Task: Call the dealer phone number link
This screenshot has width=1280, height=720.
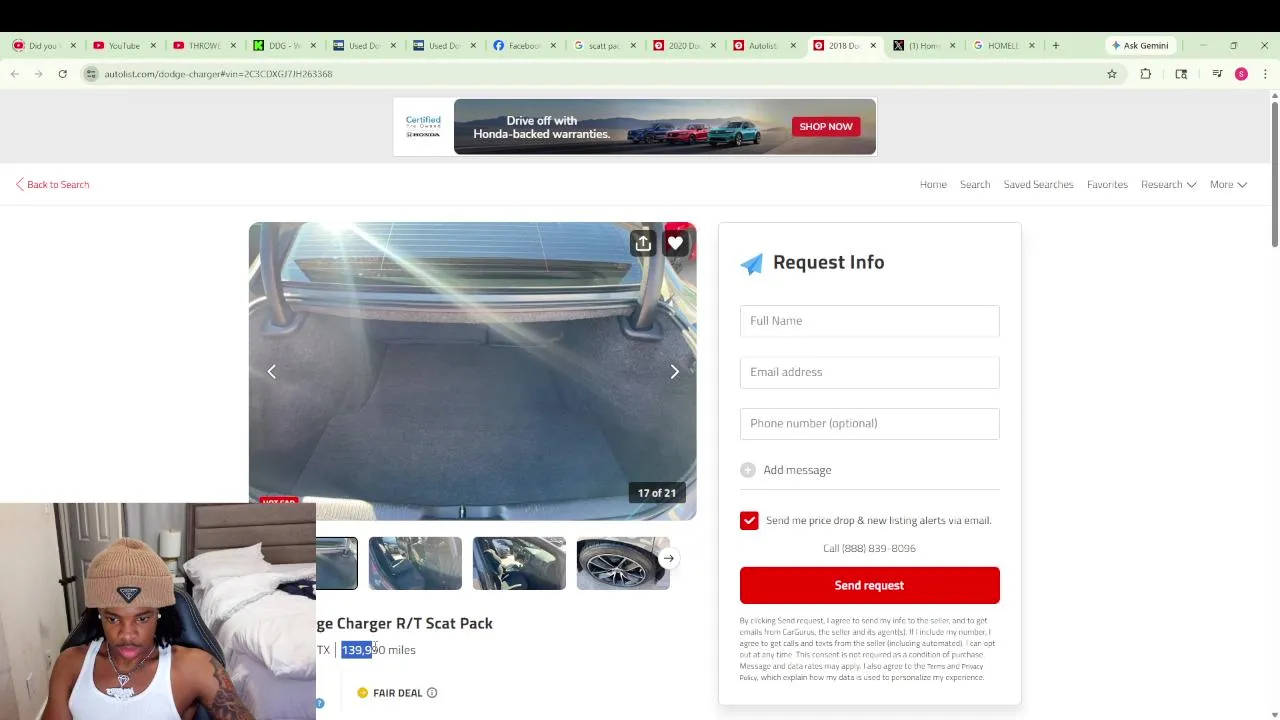Action: click(x=869, y=548)
